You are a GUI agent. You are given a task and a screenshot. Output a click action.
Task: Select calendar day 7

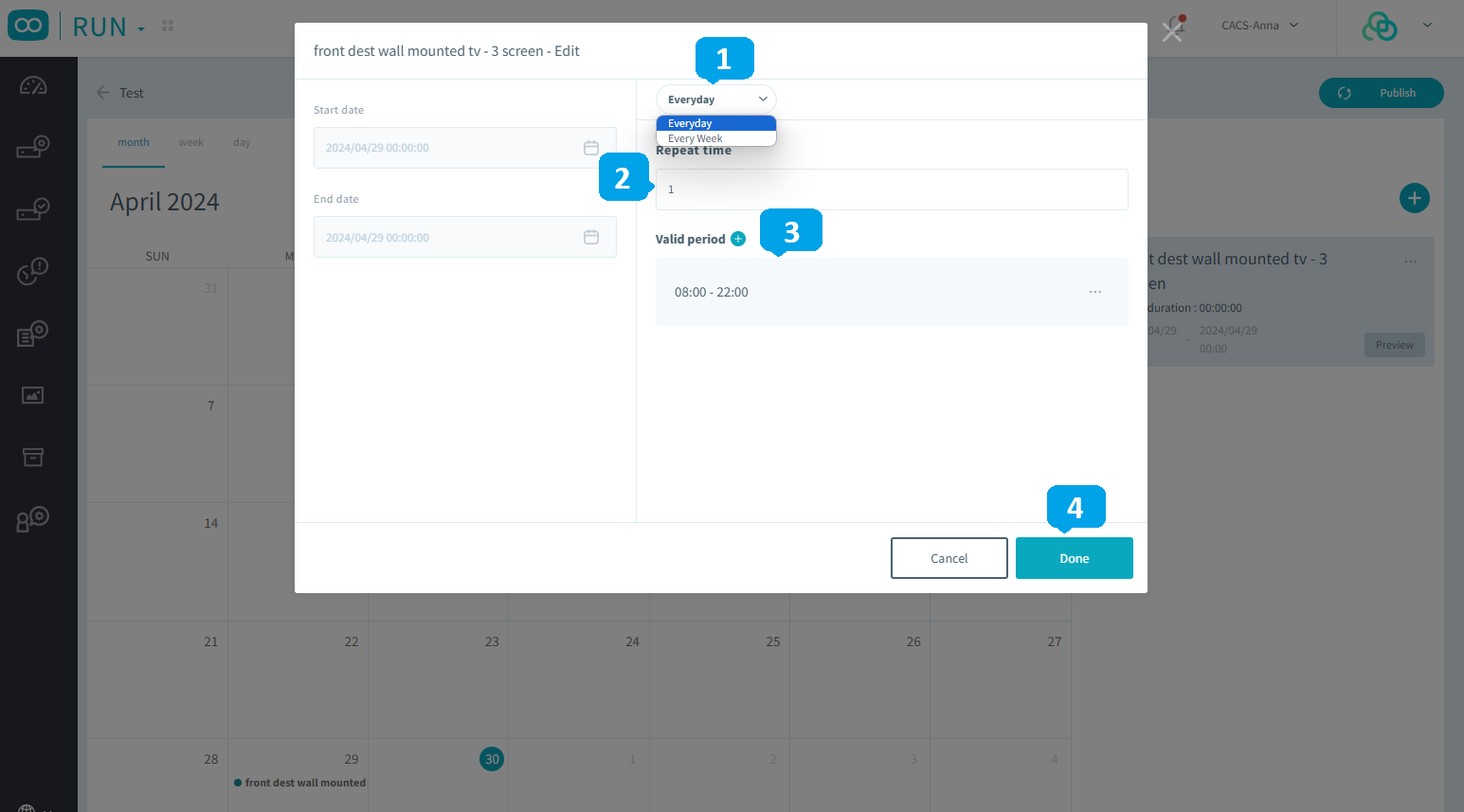[211, 406]
